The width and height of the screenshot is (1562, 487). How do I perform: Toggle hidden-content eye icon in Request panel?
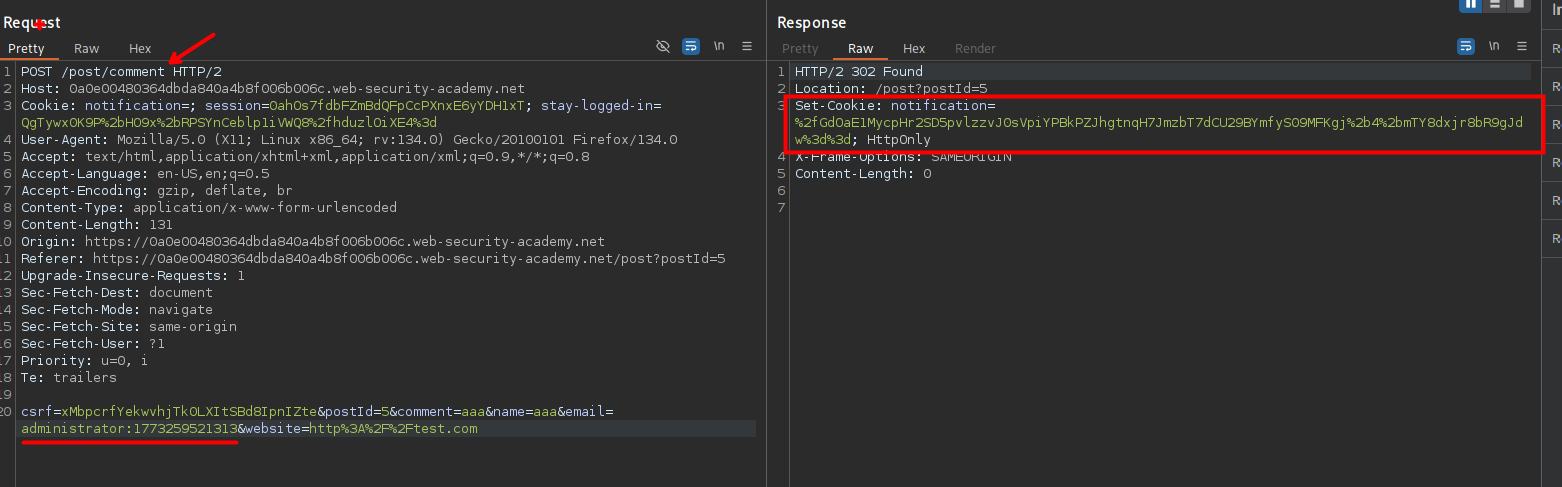662,46
